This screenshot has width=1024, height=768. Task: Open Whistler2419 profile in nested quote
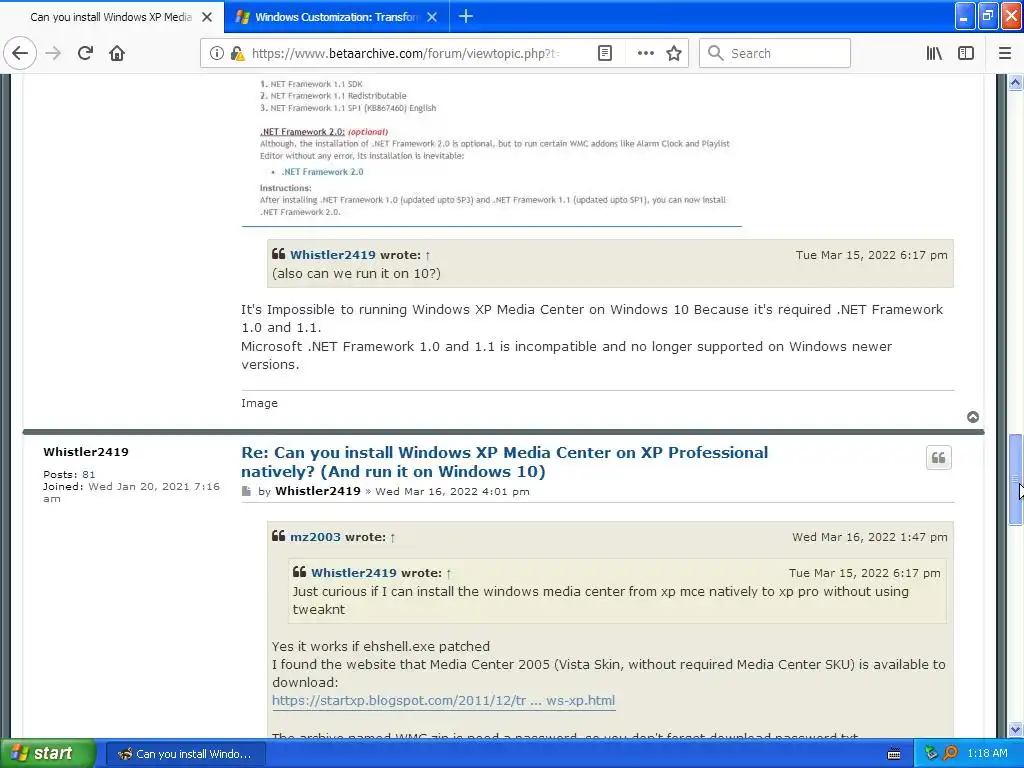[353, 573]
